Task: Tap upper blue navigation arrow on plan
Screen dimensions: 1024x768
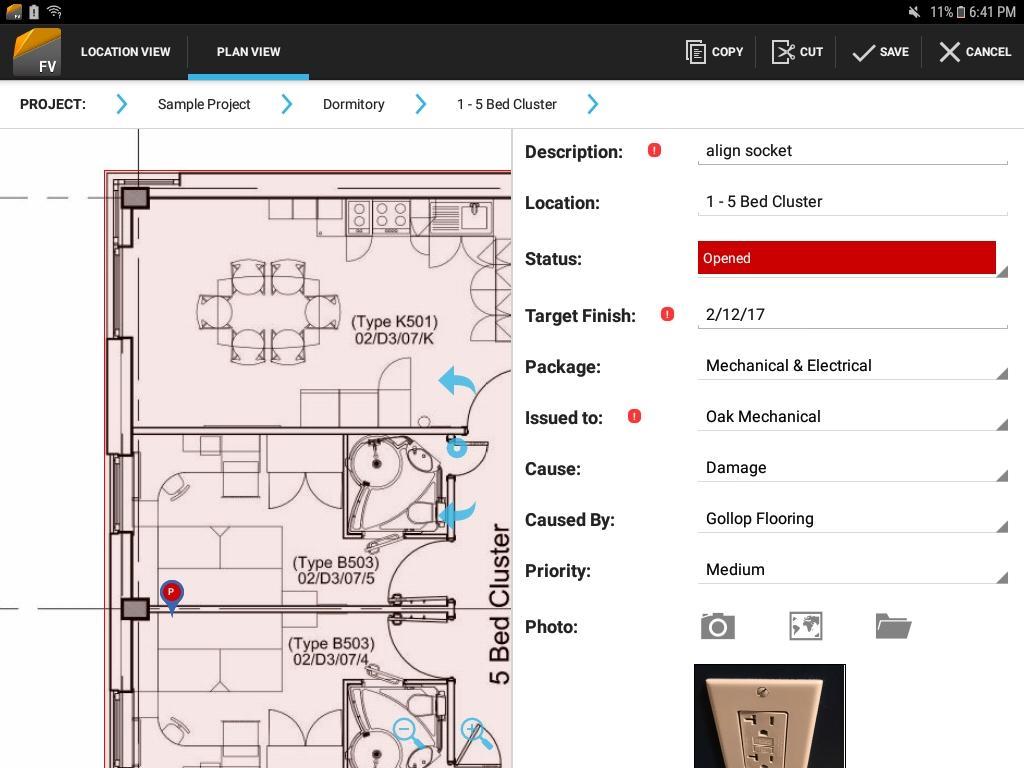Action: click(x=456, y=381)
